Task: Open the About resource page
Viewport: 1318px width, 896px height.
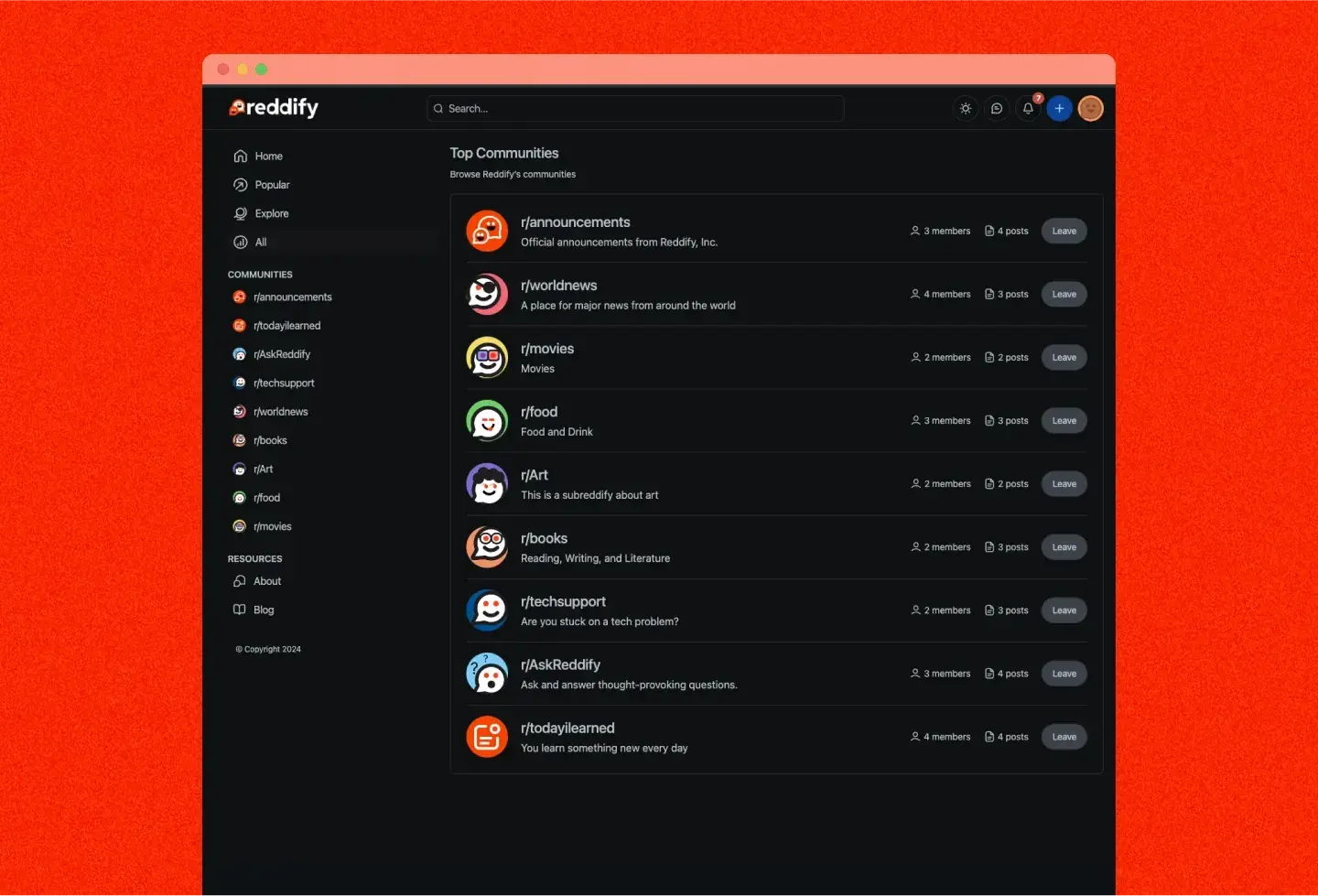Action: 257,581
